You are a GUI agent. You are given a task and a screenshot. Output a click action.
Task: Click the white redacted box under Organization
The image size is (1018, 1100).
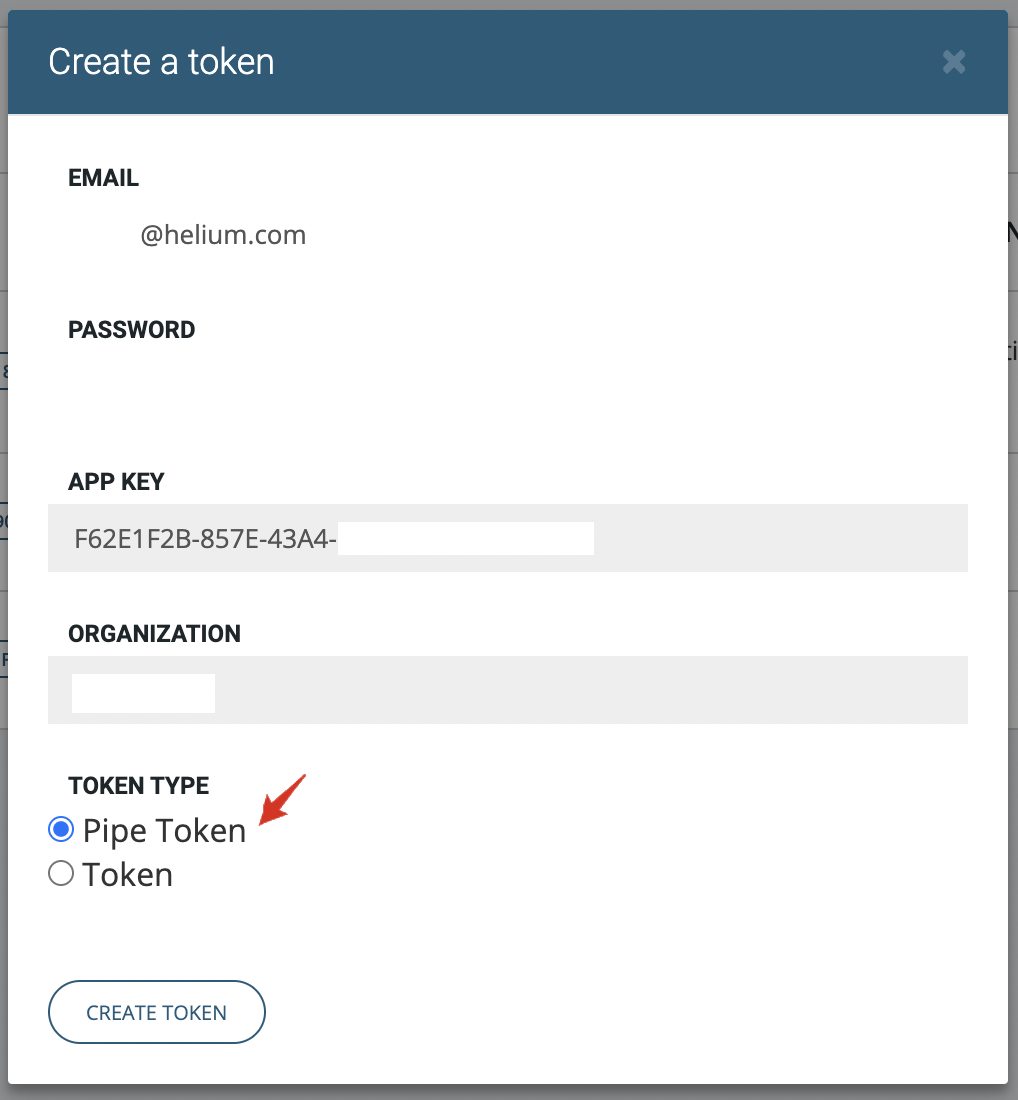click(143, 693)
